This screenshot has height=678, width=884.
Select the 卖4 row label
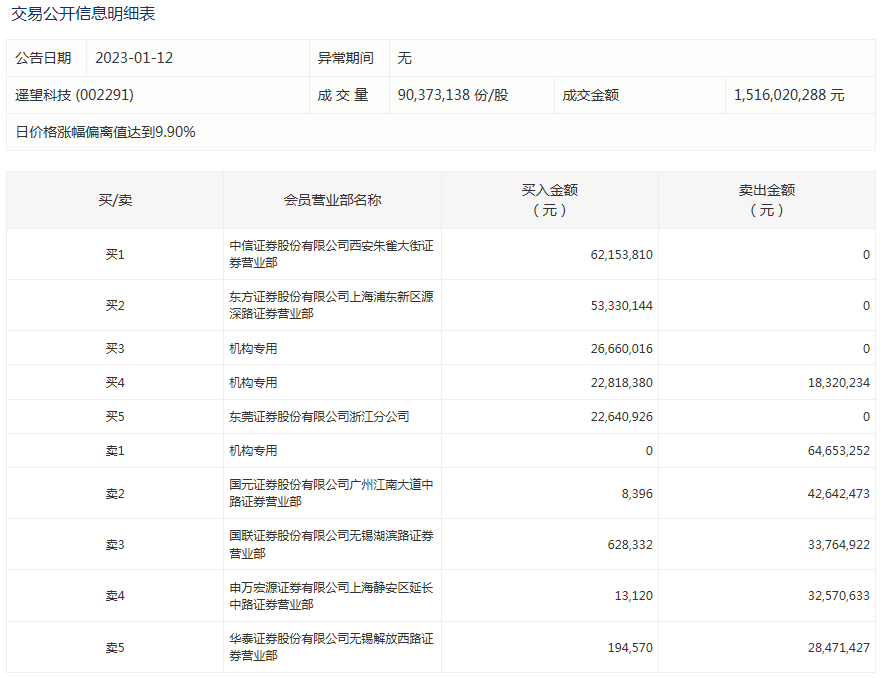pyautogui.click(x=115, y=595)
